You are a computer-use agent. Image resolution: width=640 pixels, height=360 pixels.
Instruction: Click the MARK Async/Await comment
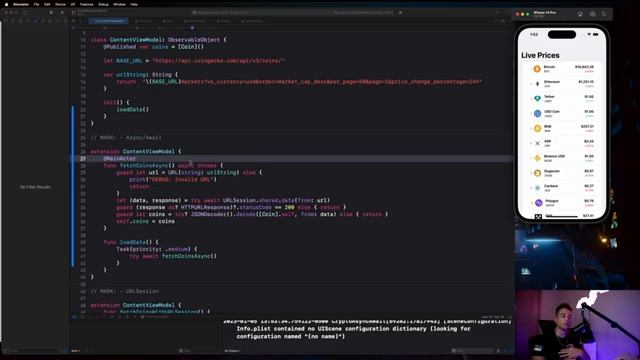point(126,138)
